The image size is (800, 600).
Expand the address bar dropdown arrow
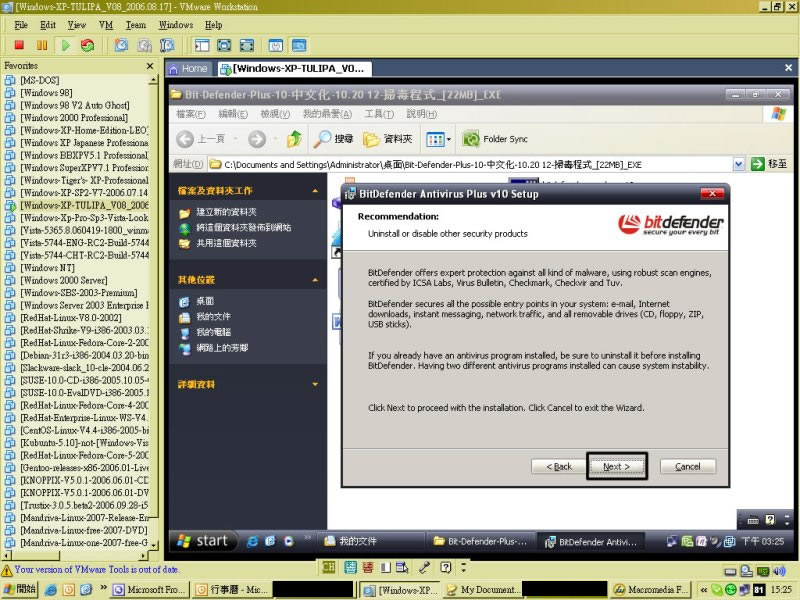[738, 164]
